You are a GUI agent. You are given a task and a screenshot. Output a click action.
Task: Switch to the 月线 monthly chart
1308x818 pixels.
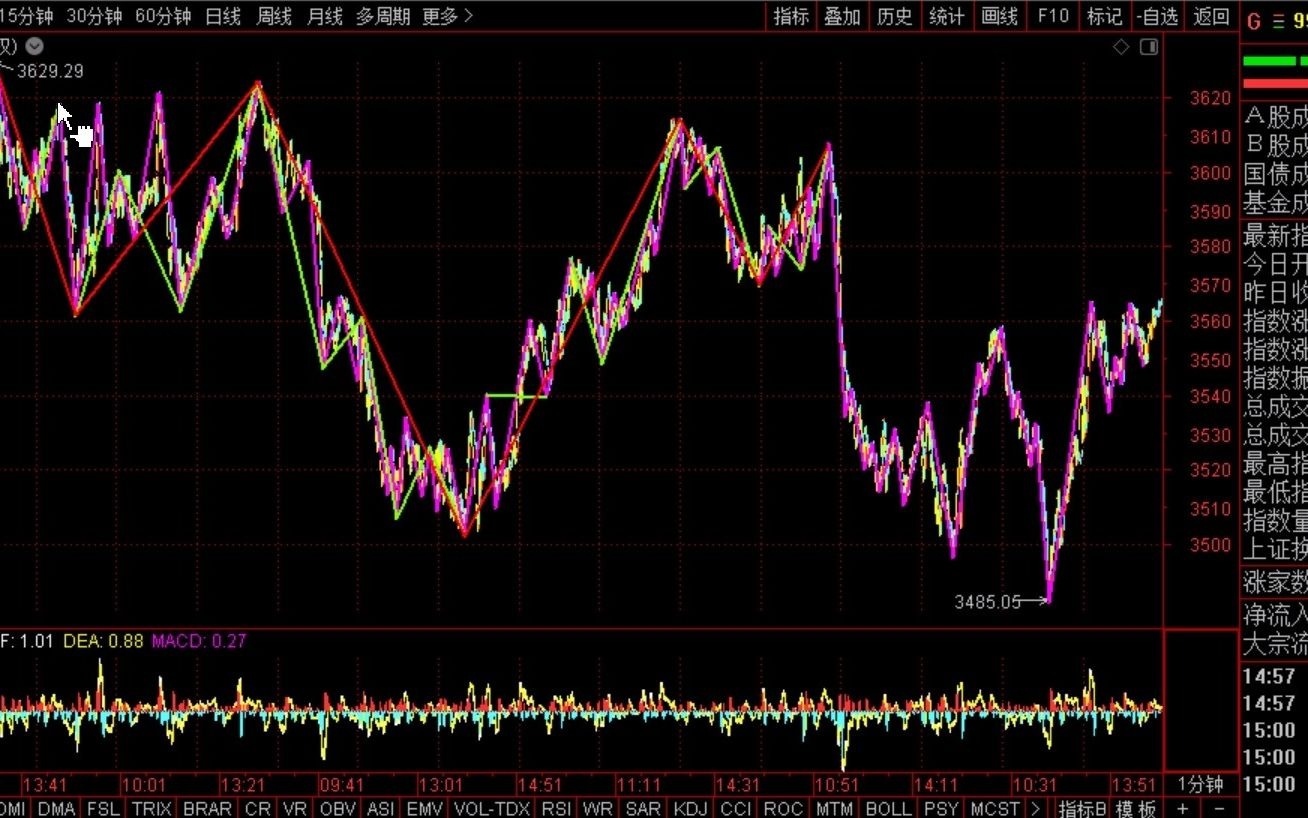point(325,16)
